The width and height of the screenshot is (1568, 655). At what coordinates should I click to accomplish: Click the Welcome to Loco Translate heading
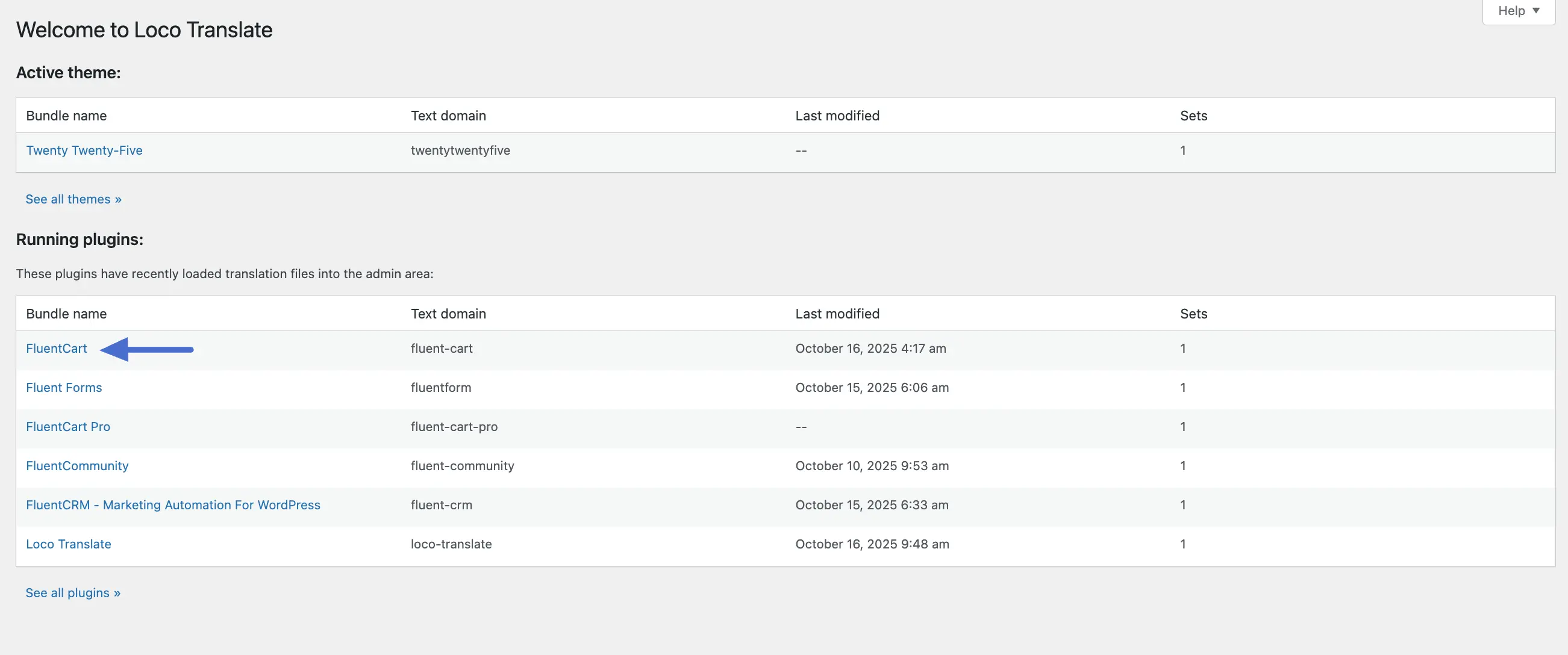point(144,30)
